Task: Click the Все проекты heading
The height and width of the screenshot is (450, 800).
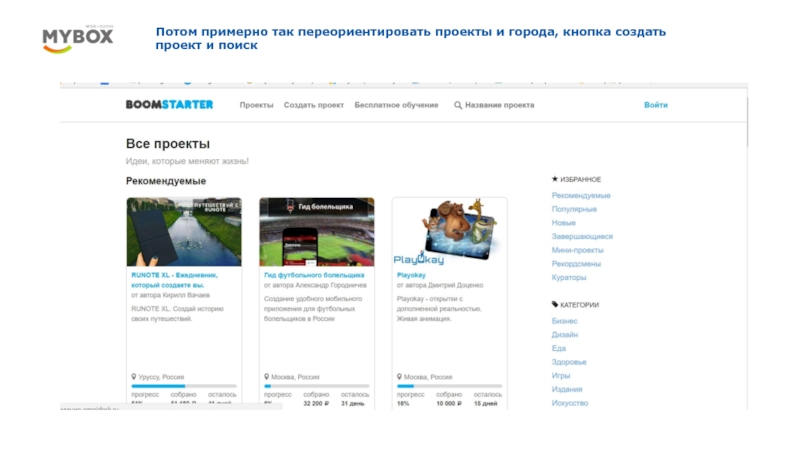Action: 168,144
